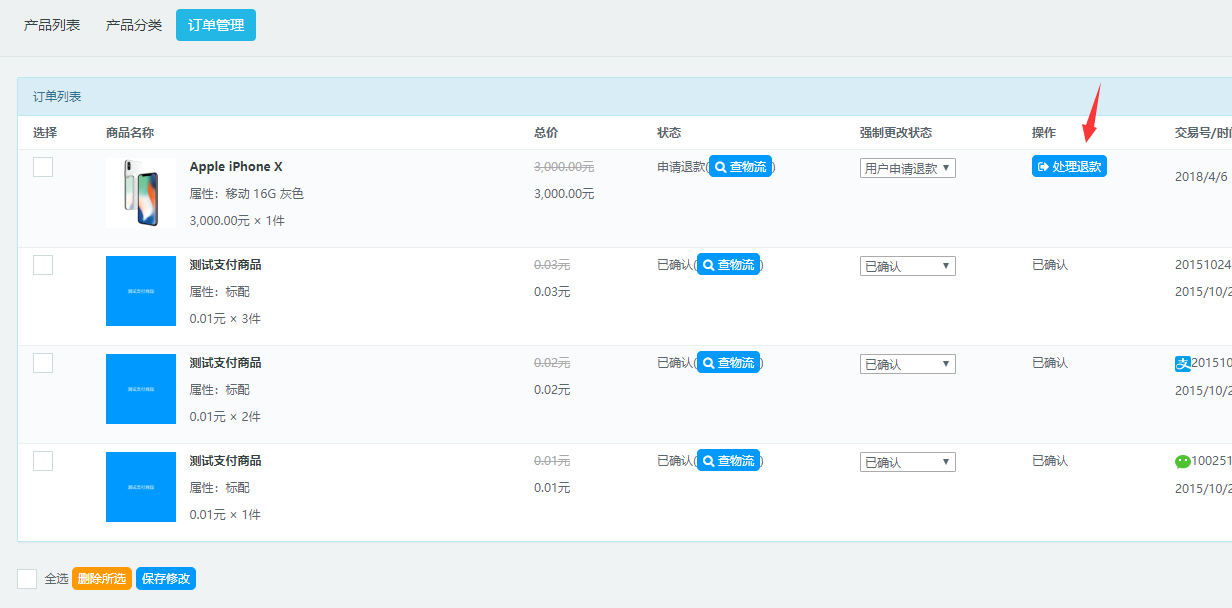Check logistics for the 0.02元 test order
This screenshot has height=608, width=1232.
(x=728, y=363)
